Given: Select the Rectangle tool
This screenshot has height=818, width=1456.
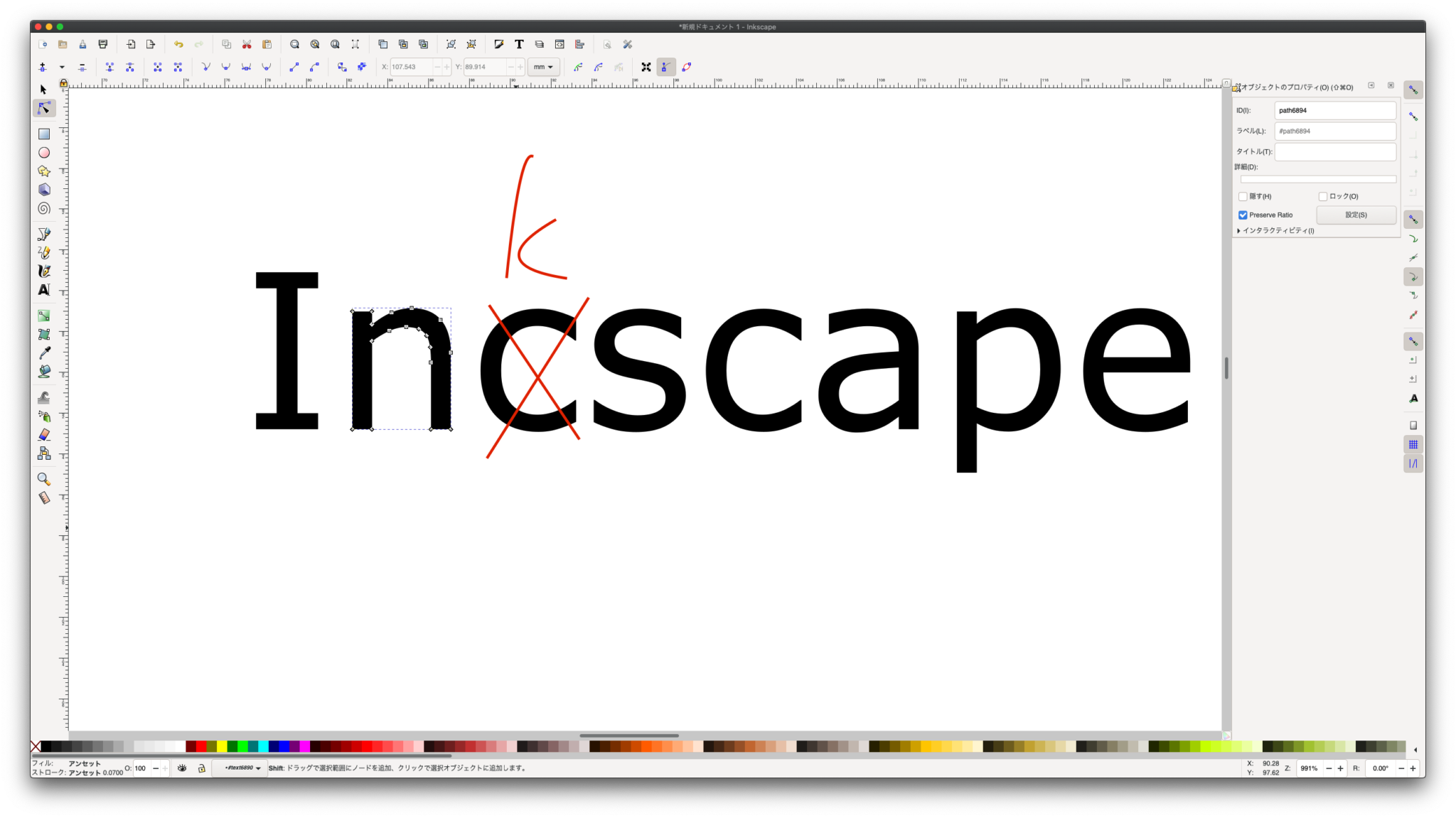Looking at the screenshot, I should [43, 134].
